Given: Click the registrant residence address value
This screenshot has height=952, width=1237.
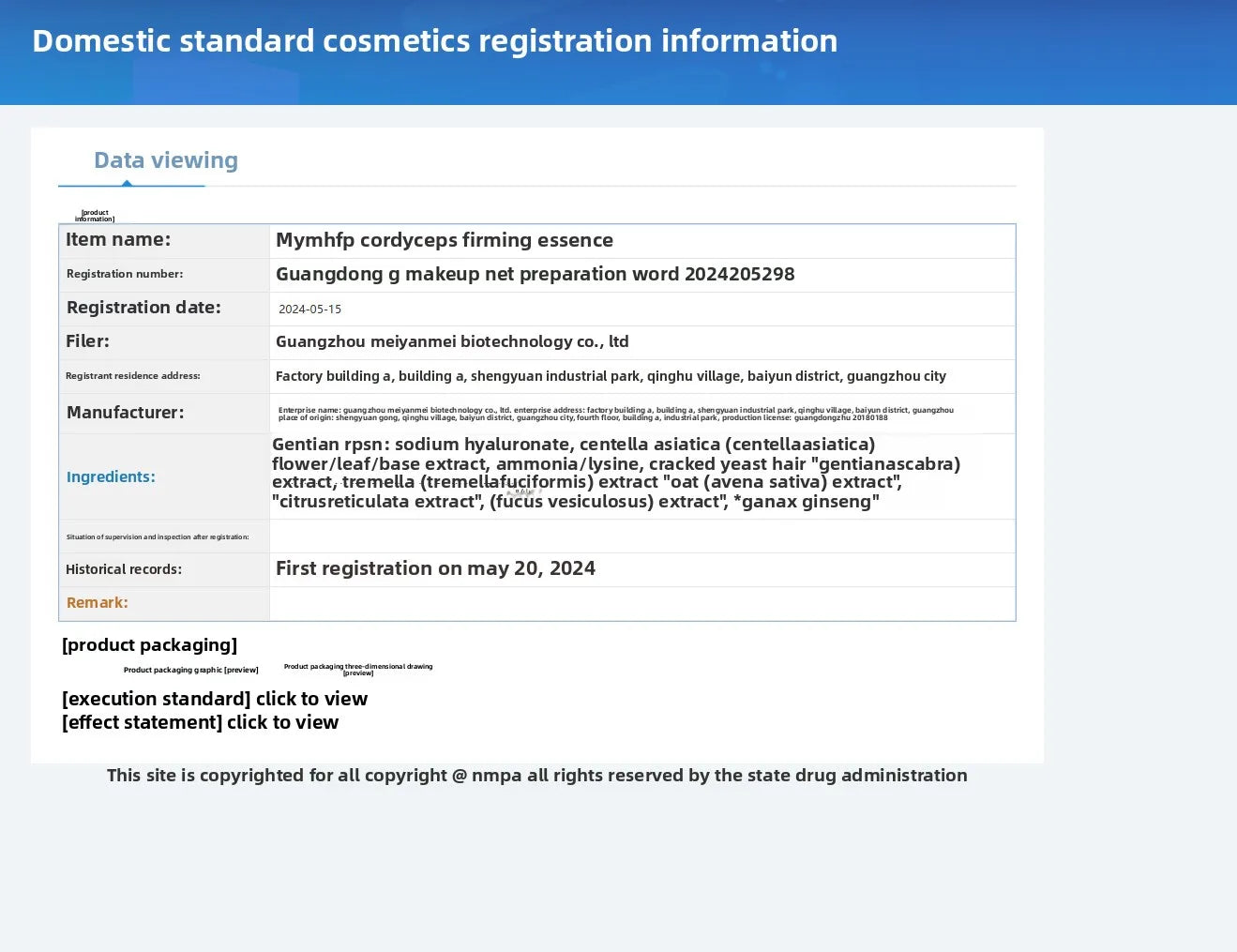Looking at the screenshot, I should (x=611, y=376).
